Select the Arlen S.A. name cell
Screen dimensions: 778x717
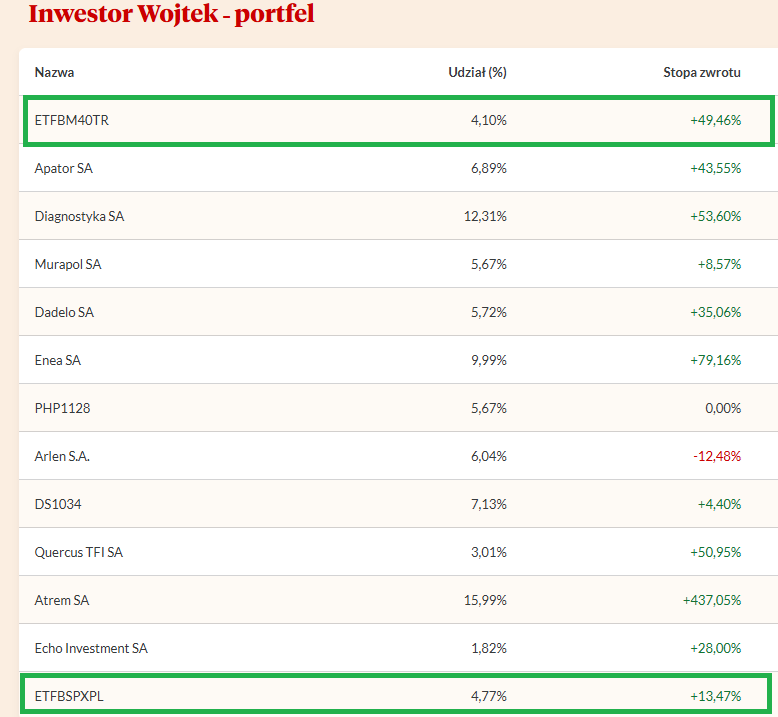[x=62, y=456]
